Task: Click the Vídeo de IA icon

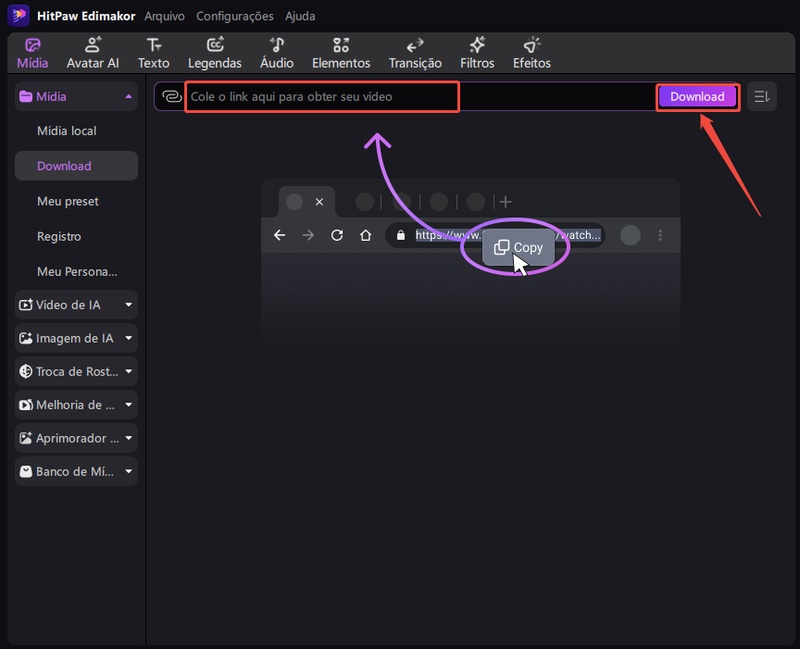Action: coord(26,305)
